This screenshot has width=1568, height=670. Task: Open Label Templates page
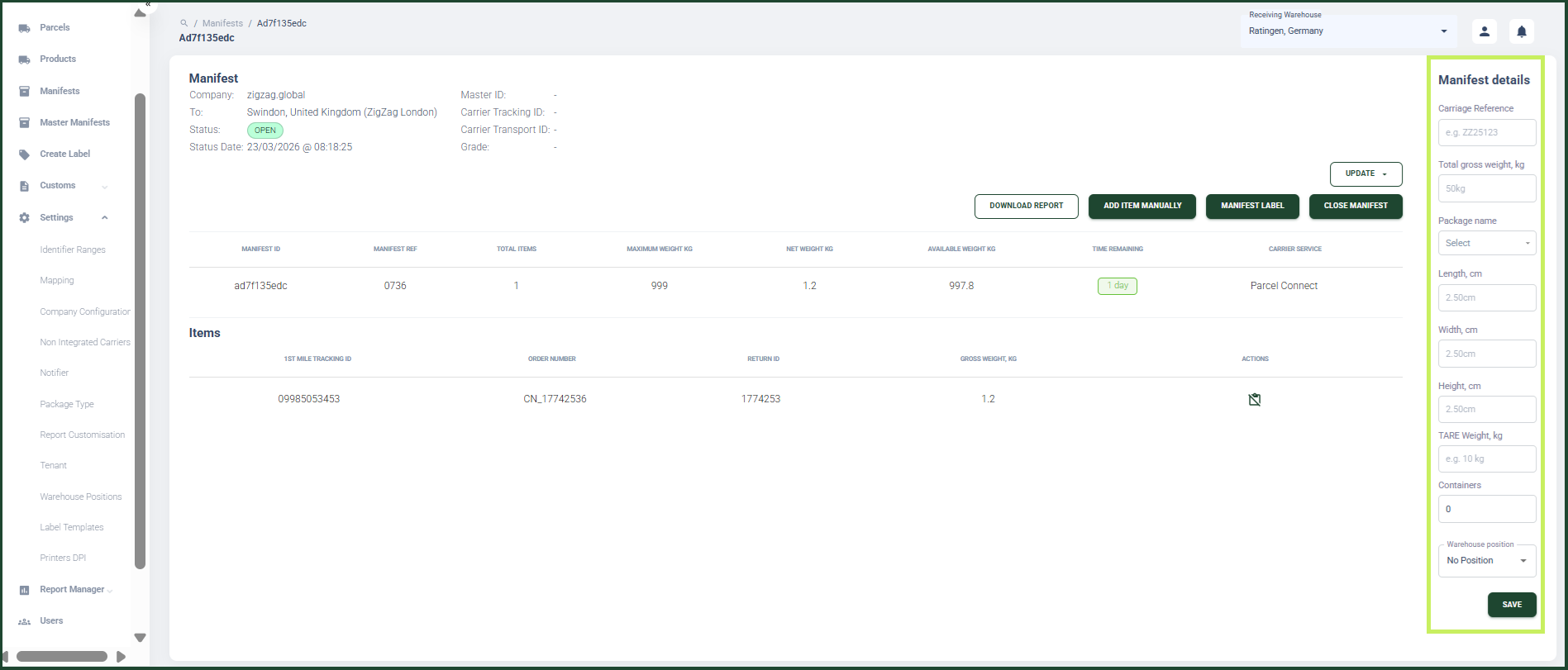coord(72,527)
